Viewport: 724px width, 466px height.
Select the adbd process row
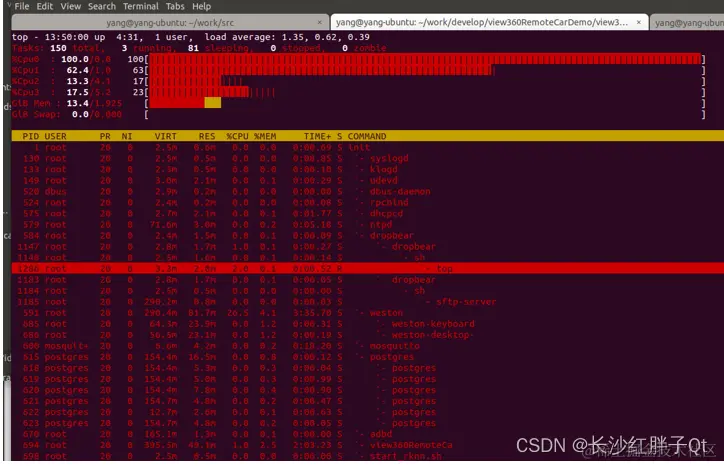pyautogui.click(x=368, y=435)
